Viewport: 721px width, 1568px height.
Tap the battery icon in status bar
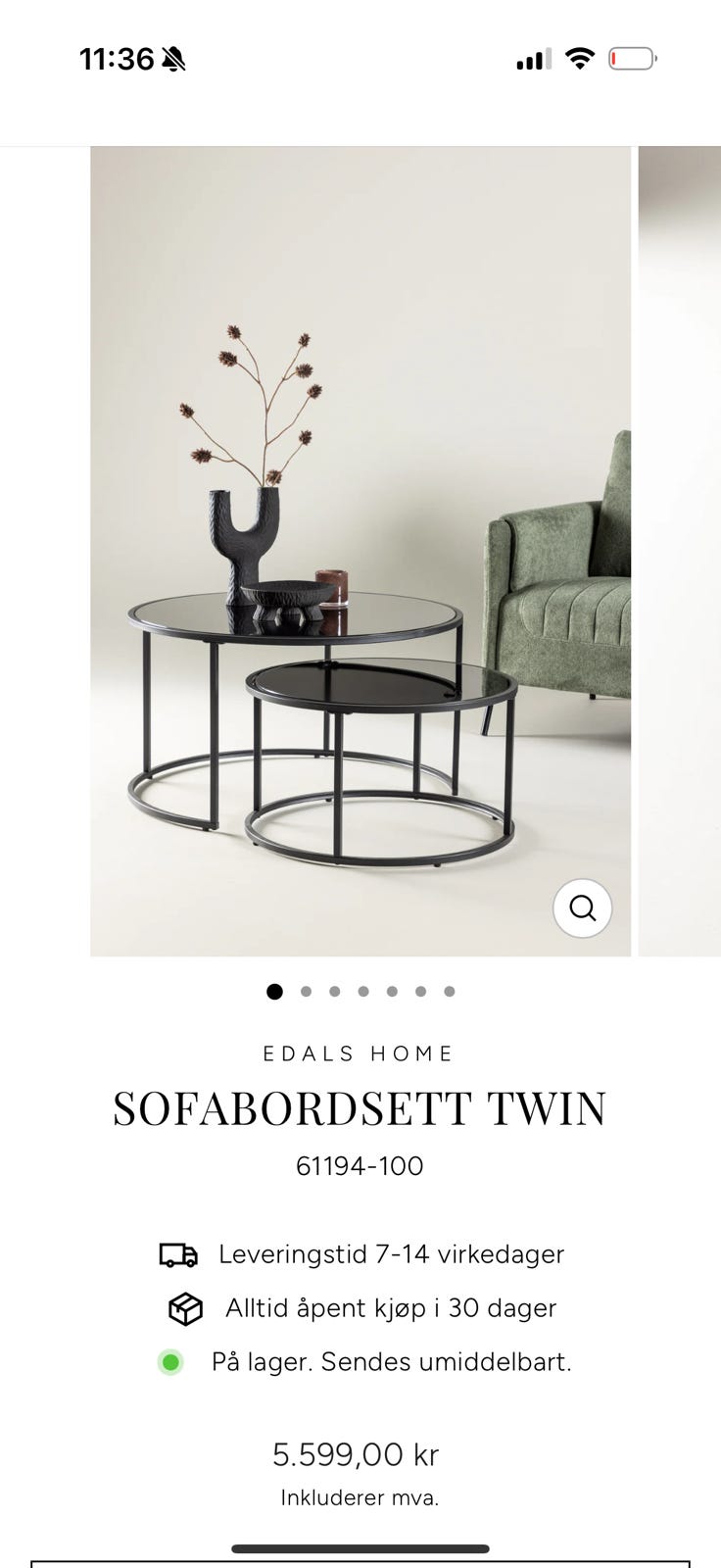click(634, 60)
